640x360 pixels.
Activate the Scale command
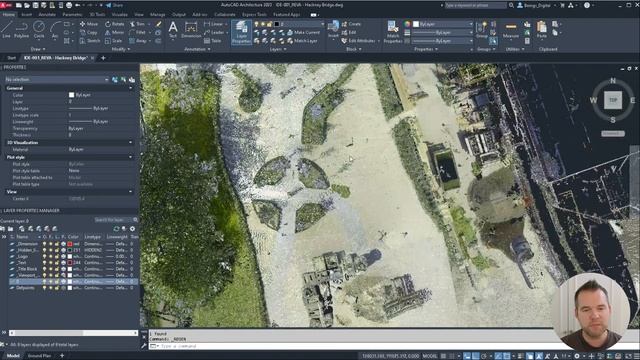(x=113, y=41)
